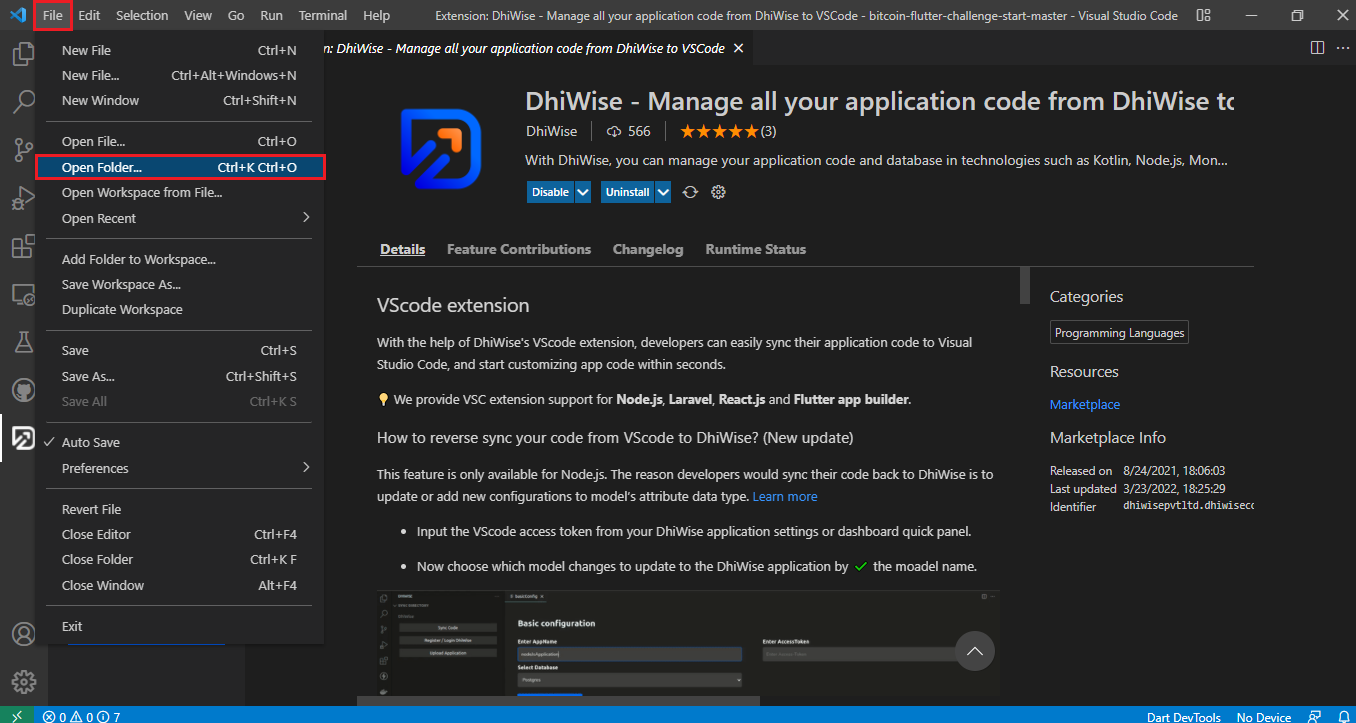The image size is (1356, 723).
Task: Choose Save As... from File menu
Action: click(x=179, y=376)
